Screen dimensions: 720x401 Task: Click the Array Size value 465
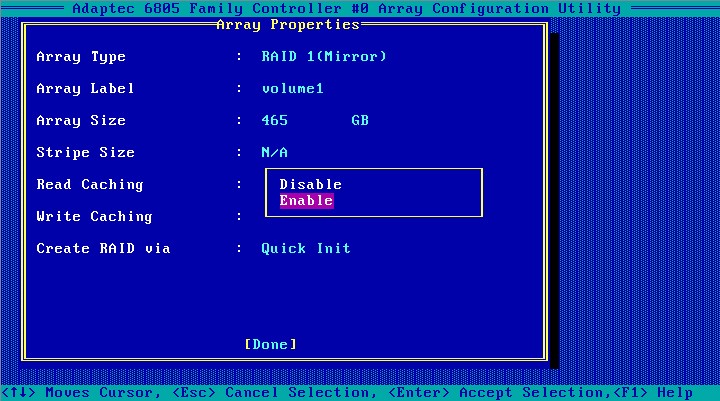click(x=275, y=120)
